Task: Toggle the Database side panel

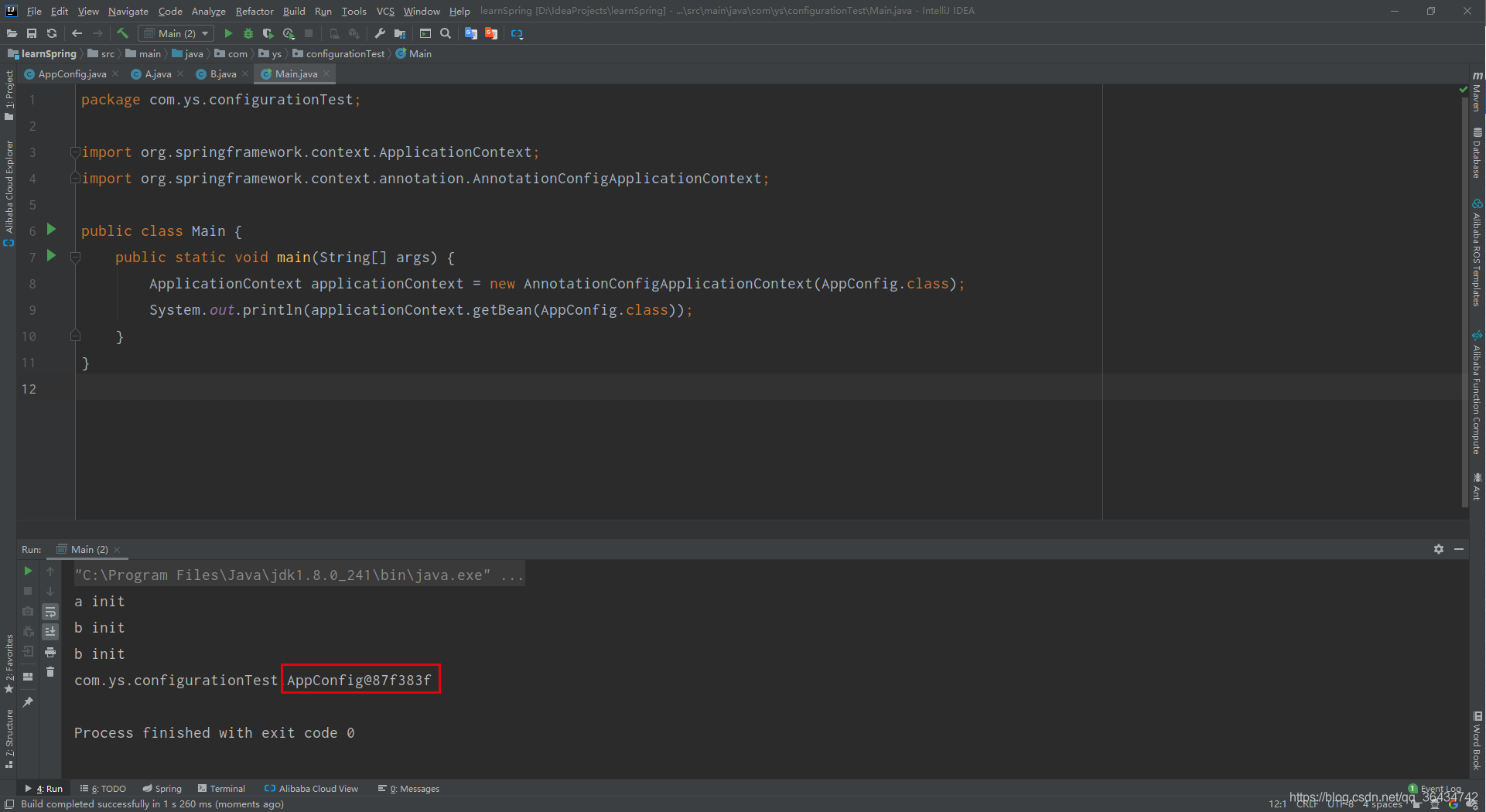Action: pos(1477,153)
